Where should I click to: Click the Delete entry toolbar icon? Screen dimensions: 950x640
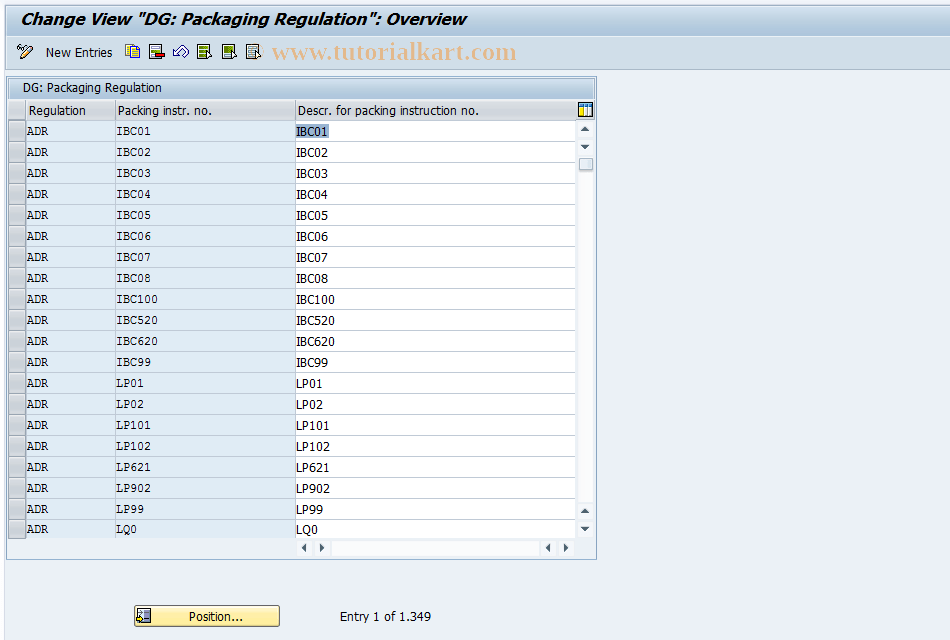155,51
